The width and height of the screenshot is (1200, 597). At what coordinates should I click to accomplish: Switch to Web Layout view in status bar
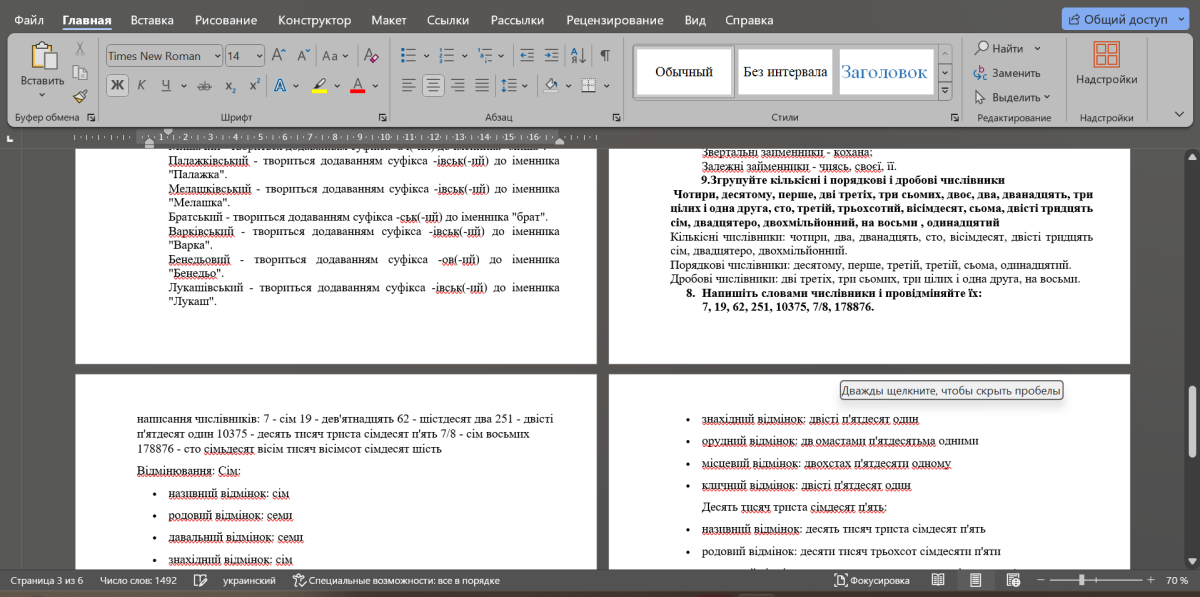1013,580
